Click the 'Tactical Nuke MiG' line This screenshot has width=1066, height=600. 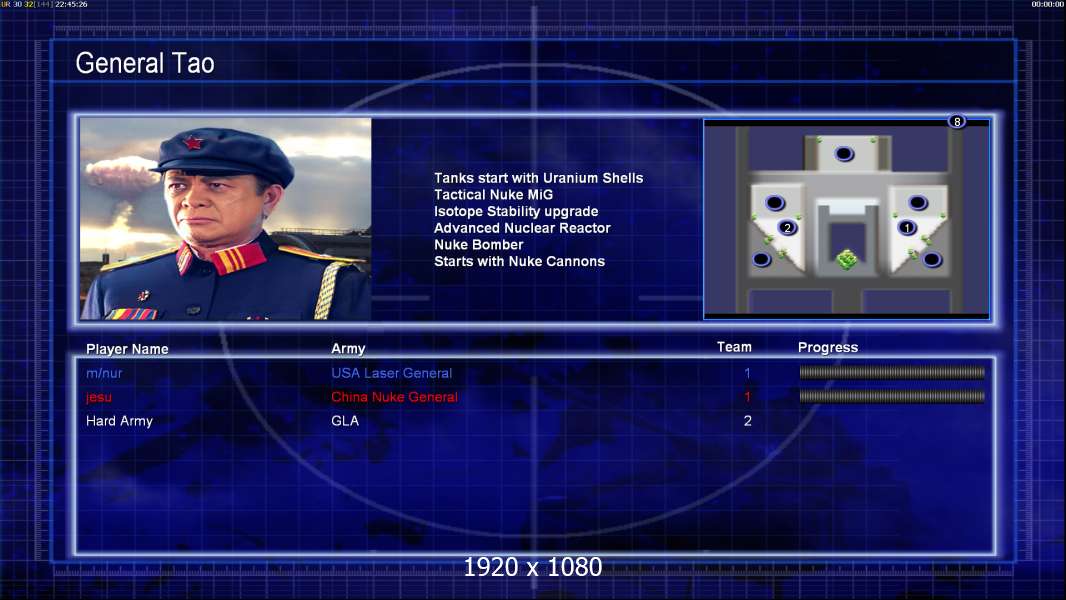point(494,194)
